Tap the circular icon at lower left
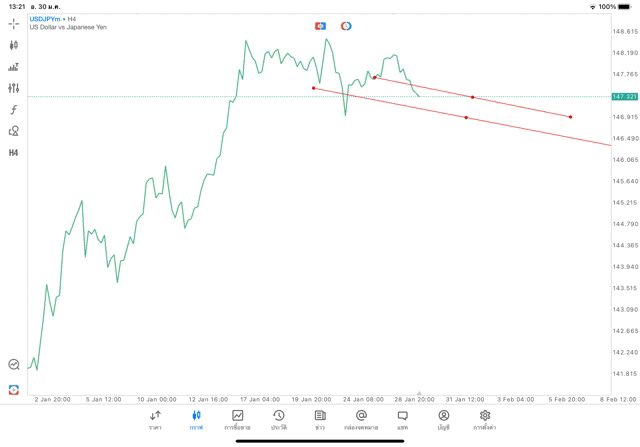The height and width of the screenshot is (447, 640). click(x=13, y=365)
